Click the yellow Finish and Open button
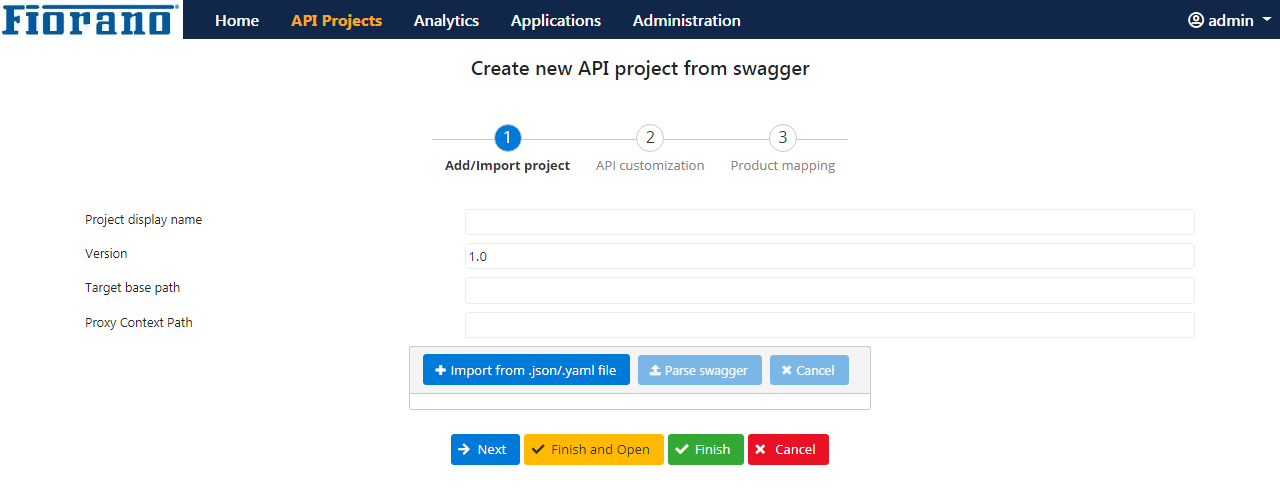Screen dimensions: 1280x489 point(593,449)
